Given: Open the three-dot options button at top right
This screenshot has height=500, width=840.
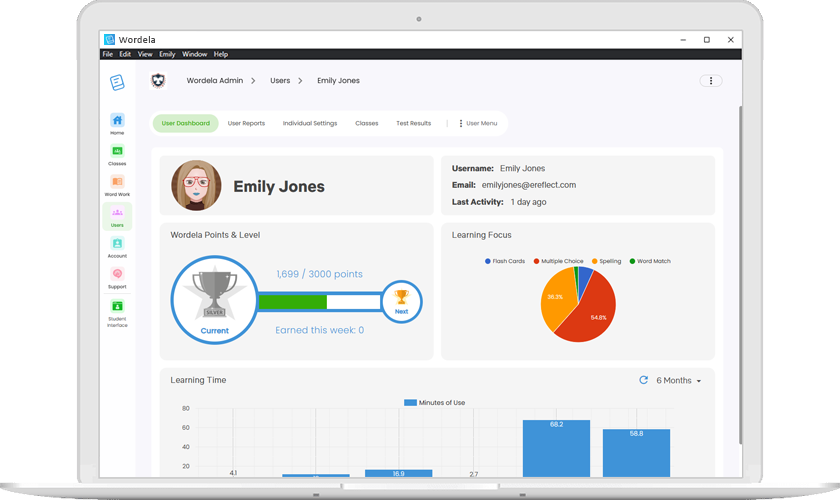Looking at the screenshot, I should [711, 80].
